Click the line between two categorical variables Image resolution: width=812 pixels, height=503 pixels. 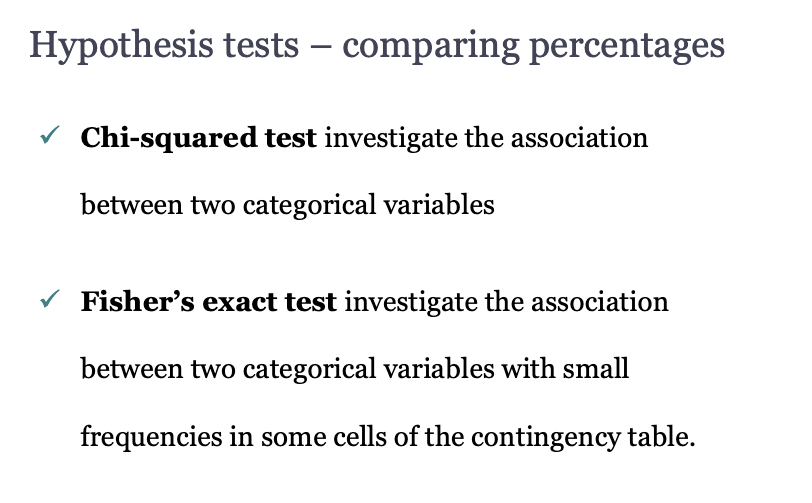pos(287,205)
